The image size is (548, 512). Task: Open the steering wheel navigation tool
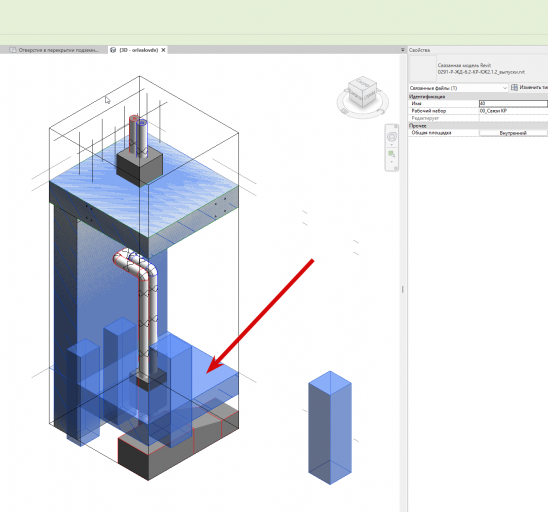coord(392,136)
